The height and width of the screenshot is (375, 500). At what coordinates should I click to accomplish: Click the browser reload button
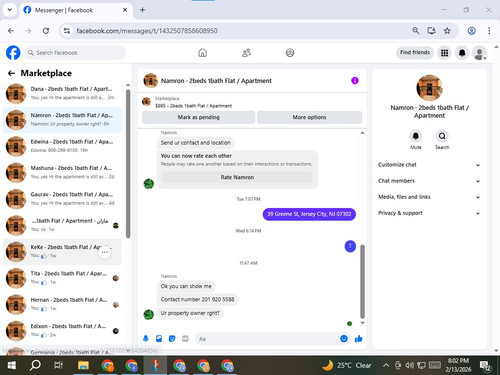[46, 31]
